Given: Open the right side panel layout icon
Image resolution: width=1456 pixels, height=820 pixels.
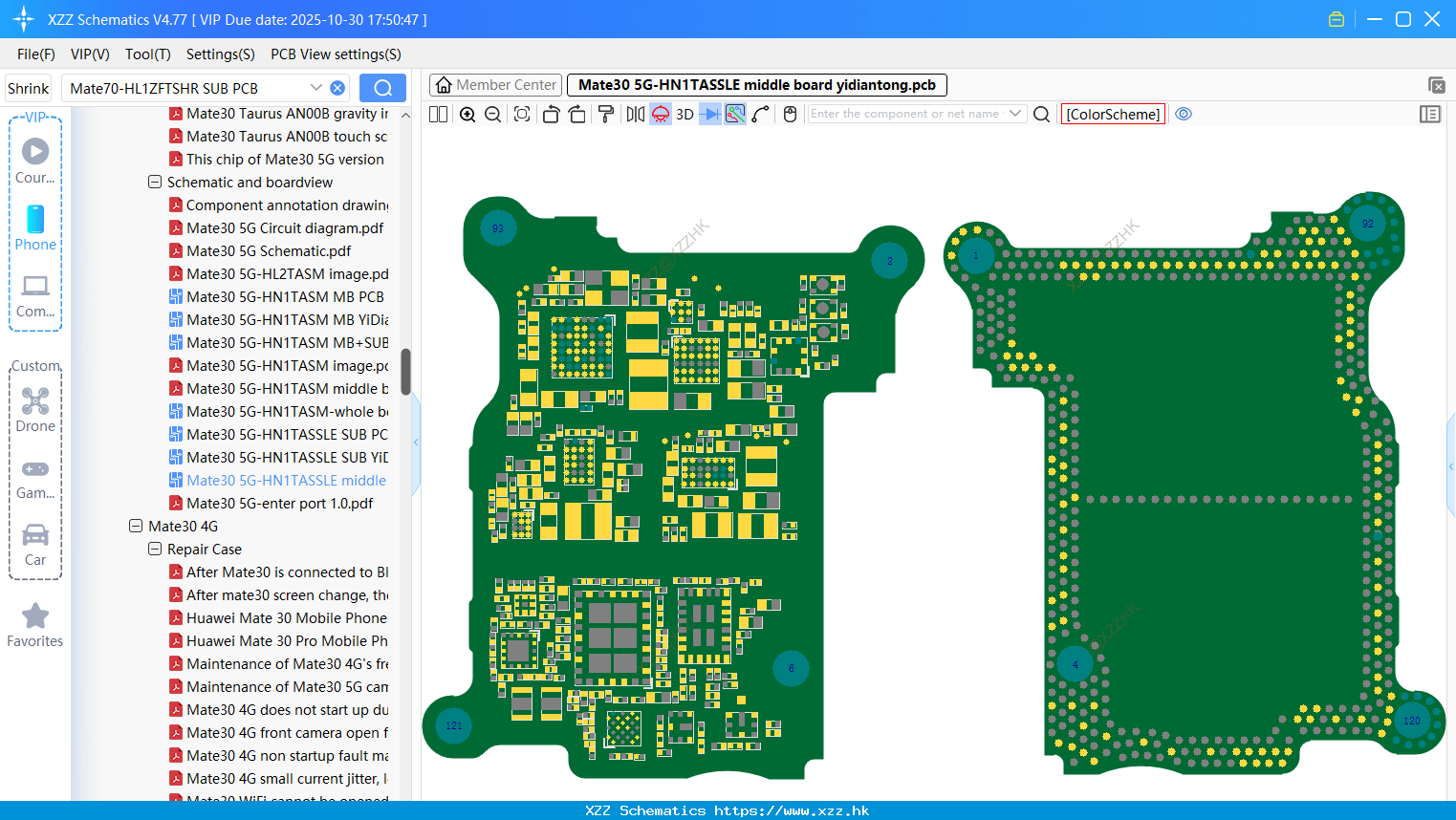Looking at the screenshot, I should [1430, 115].
